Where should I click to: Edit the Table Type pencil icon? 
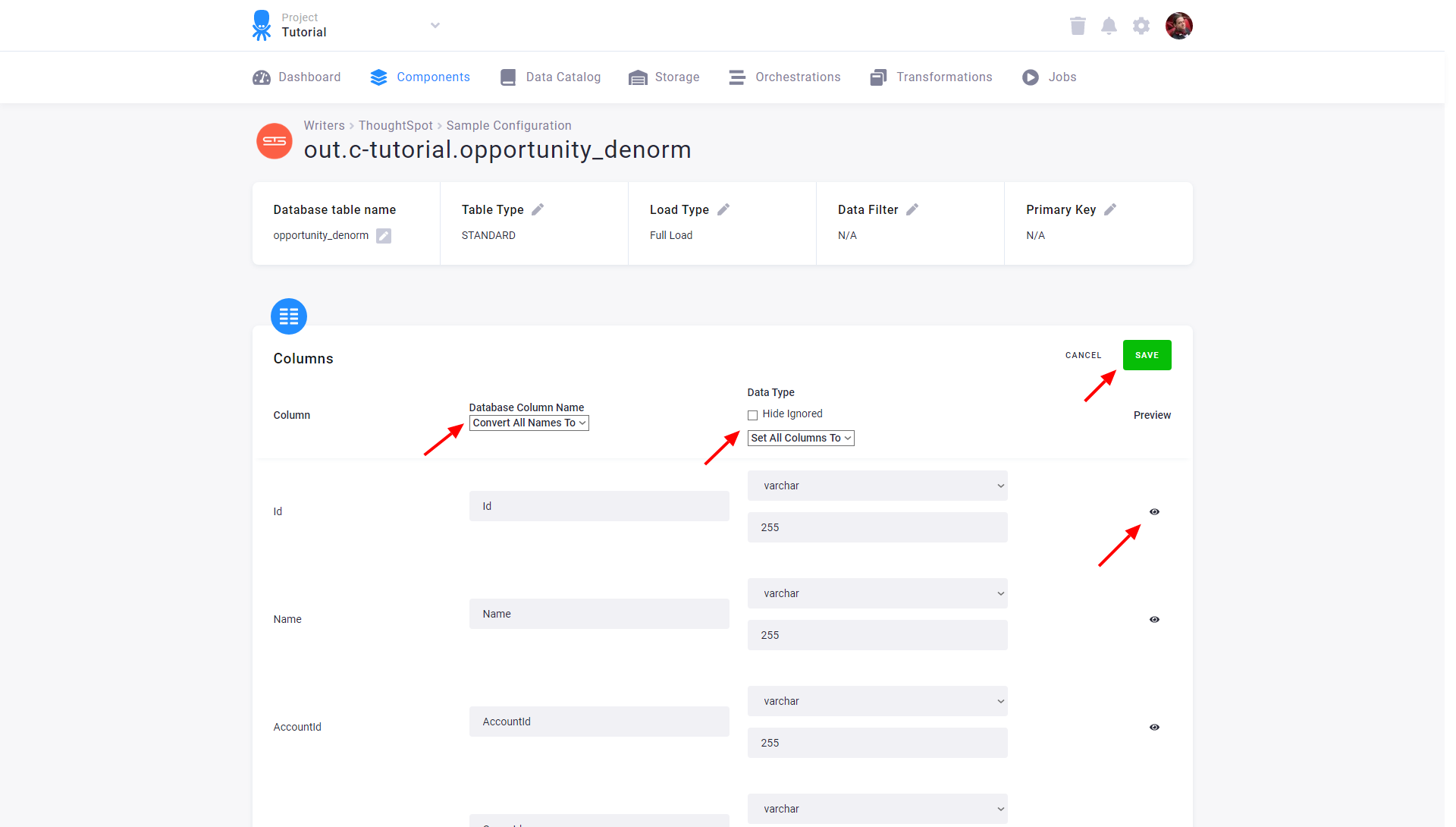tap(538, 209)
